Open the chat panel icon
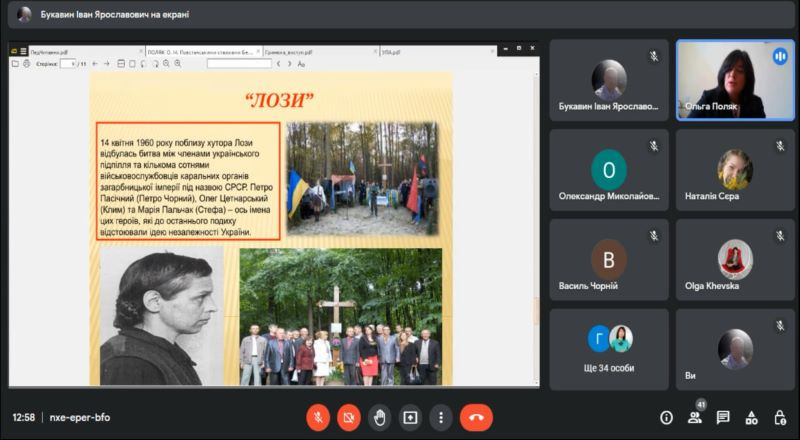This screenshot has width=800, height=440. [723, 418]
